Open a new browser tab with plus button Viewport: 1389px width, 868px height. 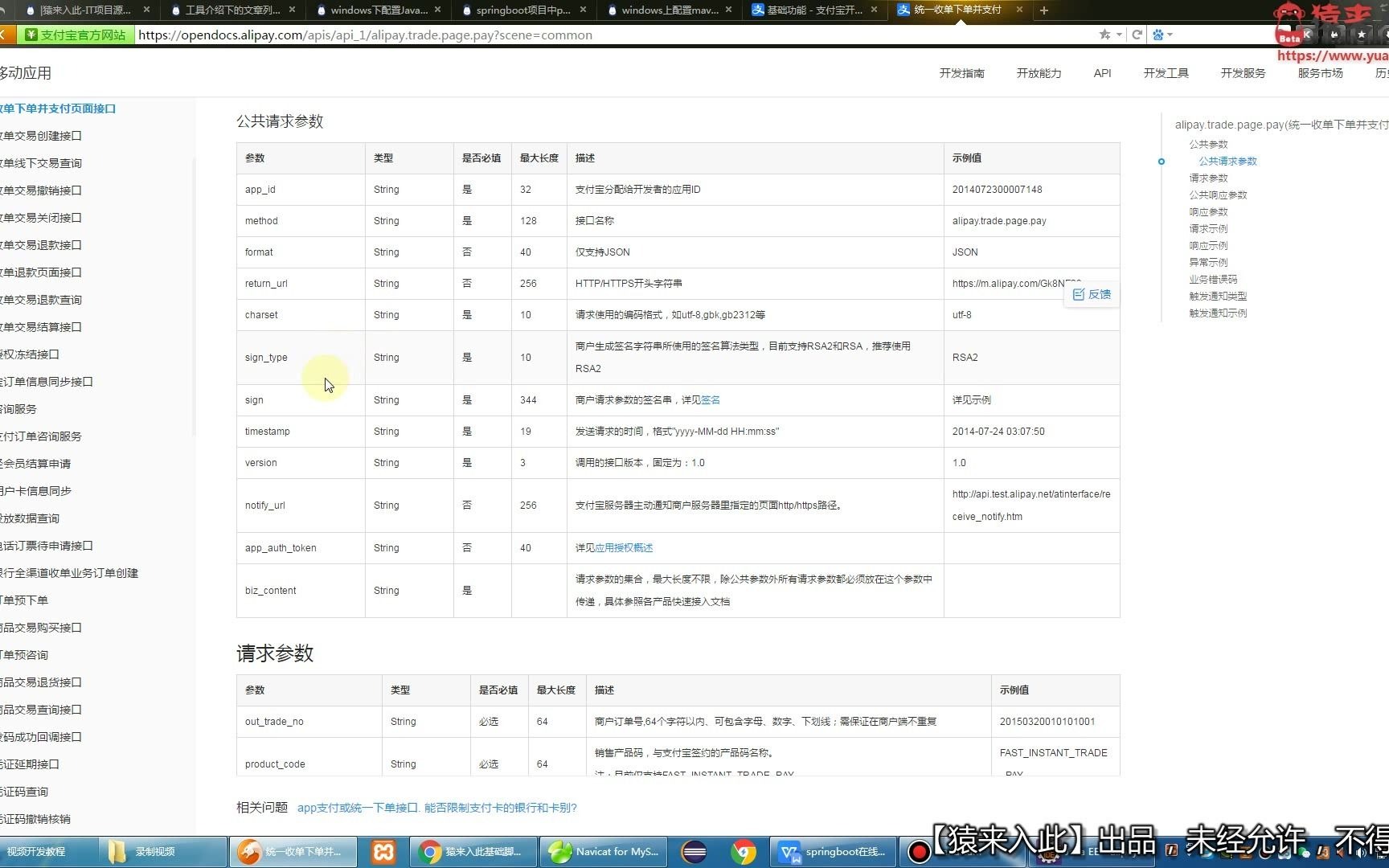tap(1043, 10)
